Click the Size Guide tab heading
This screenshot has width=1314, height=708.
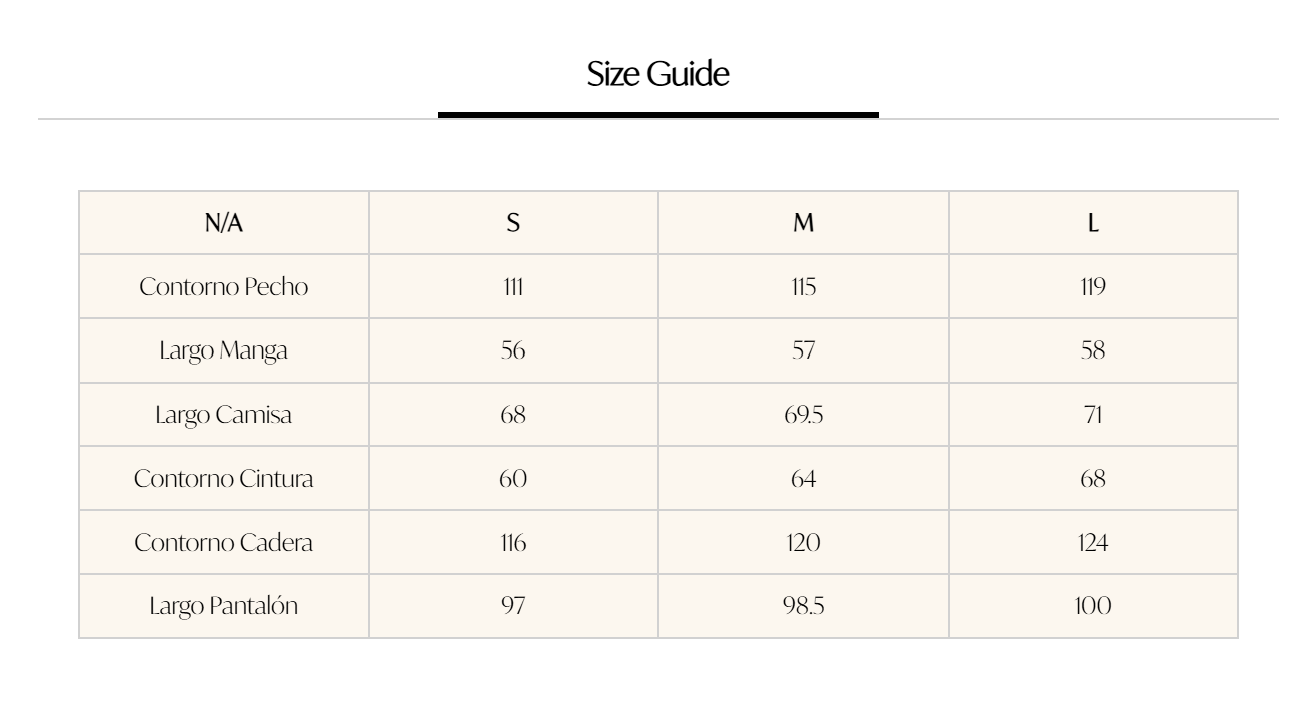657,74
